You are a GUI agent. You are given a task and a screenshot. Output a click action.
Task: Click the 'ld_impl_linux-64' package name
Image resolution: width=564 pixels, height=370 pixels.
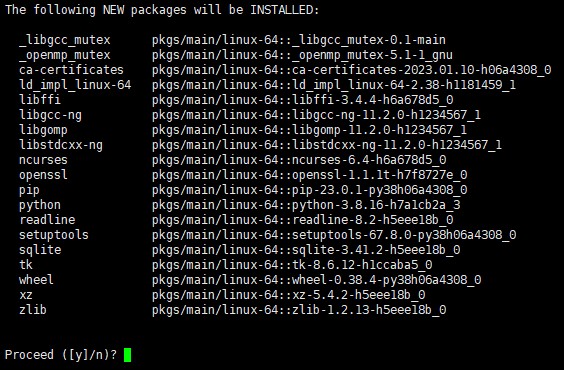click(75, 85)
